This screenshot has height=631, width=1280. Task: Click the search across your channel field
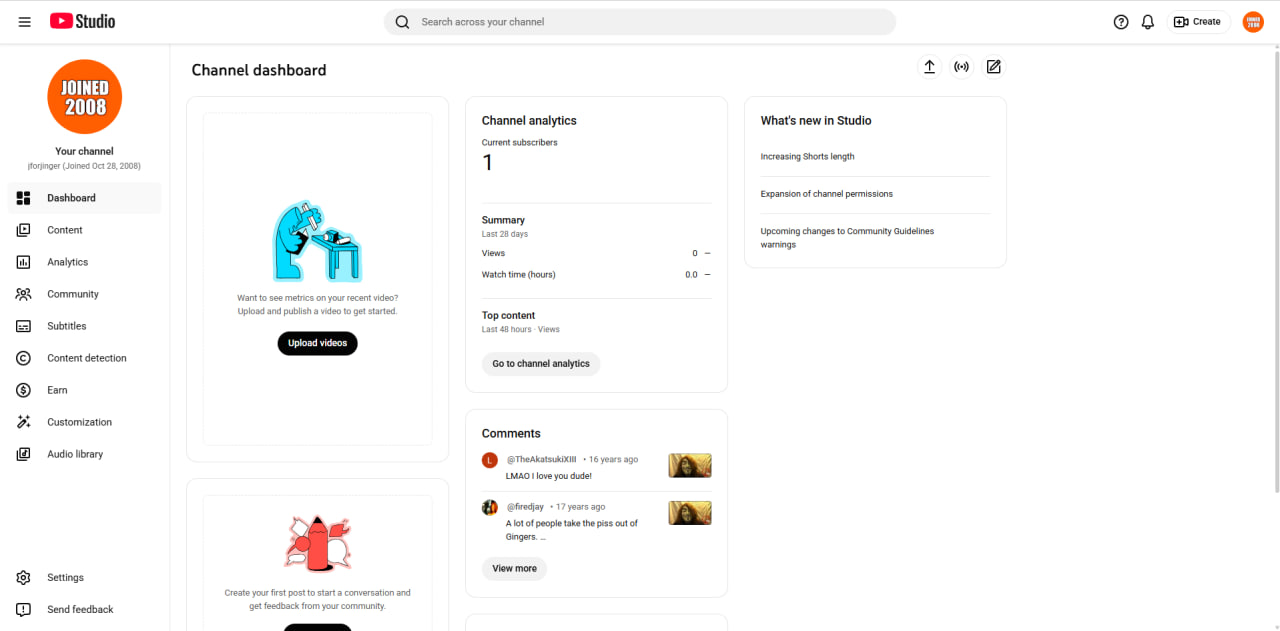tap(640, 22)
